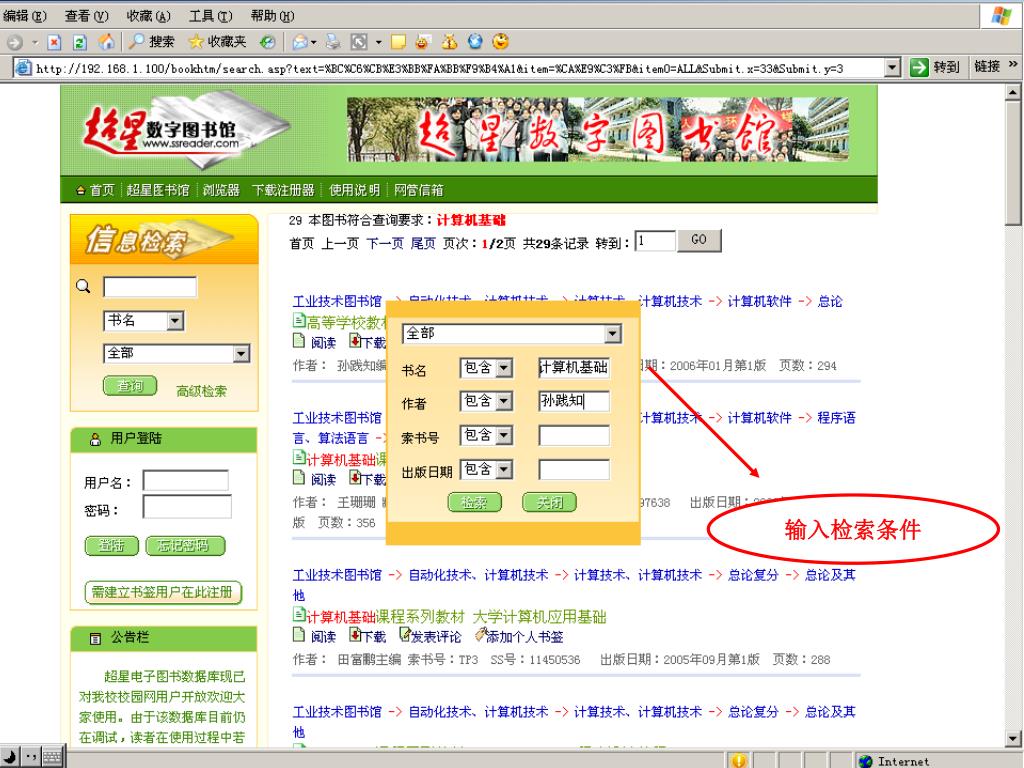Click the empty 出版日期 input field
The image size is (1024, 768).
coord(574,470)
